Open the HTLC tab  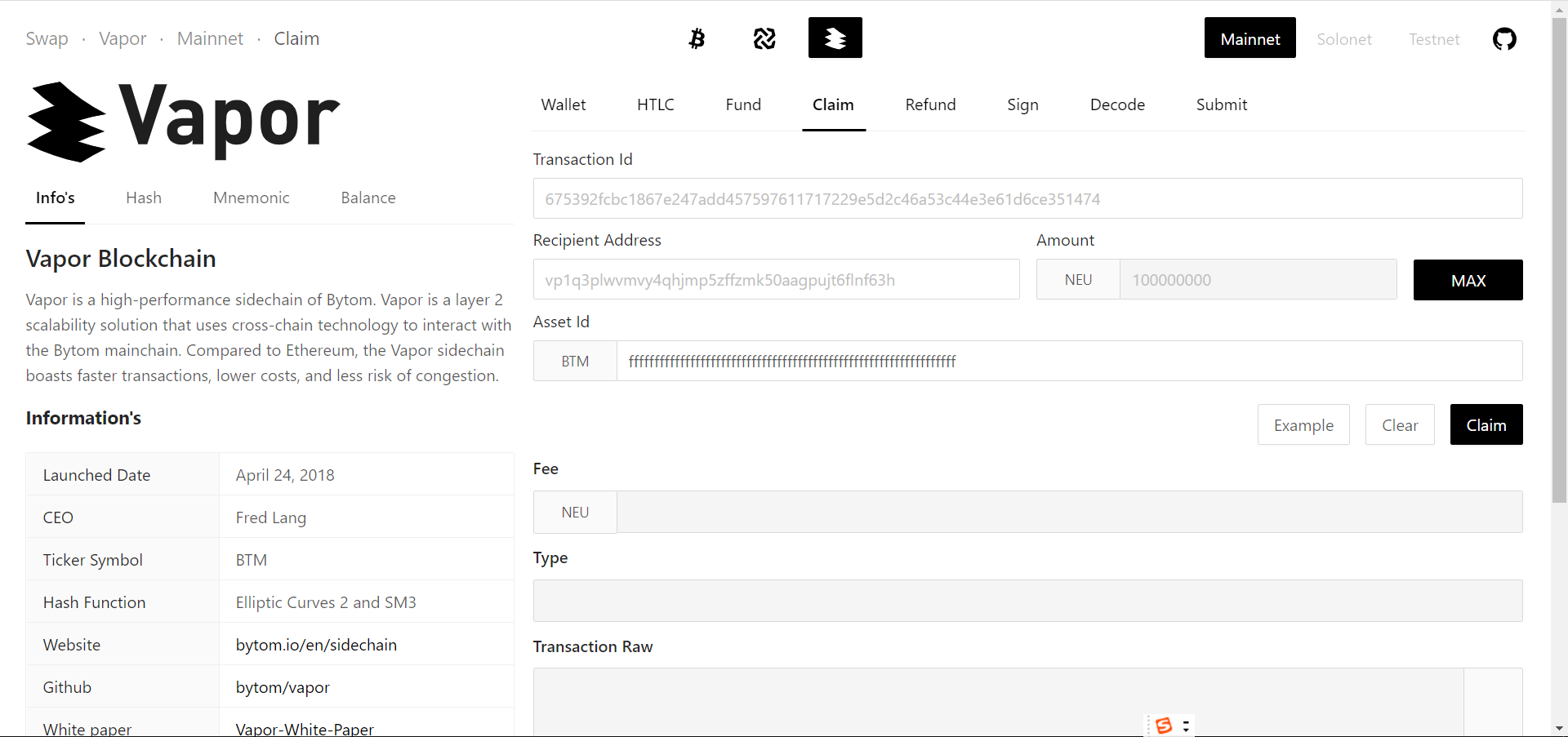coord(656,104)
